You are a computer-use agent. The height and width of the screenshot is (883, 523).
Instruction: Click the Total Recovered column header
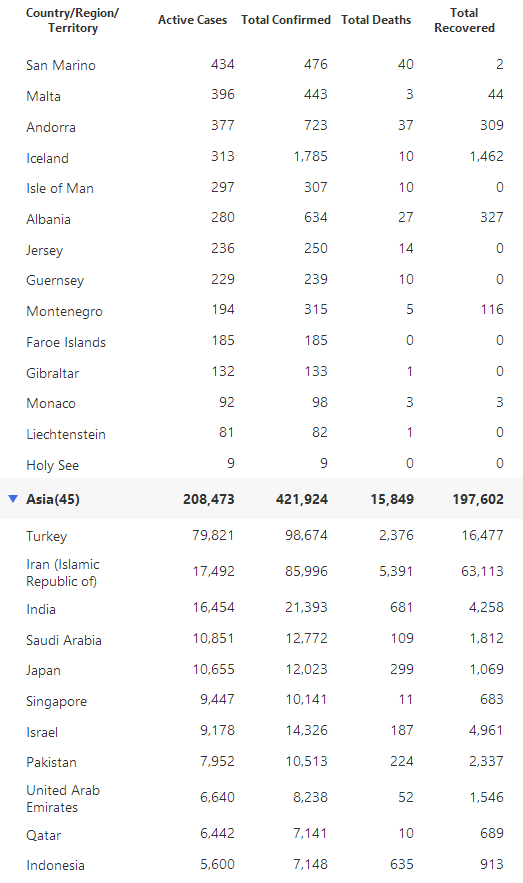click(x=464, y=20)
